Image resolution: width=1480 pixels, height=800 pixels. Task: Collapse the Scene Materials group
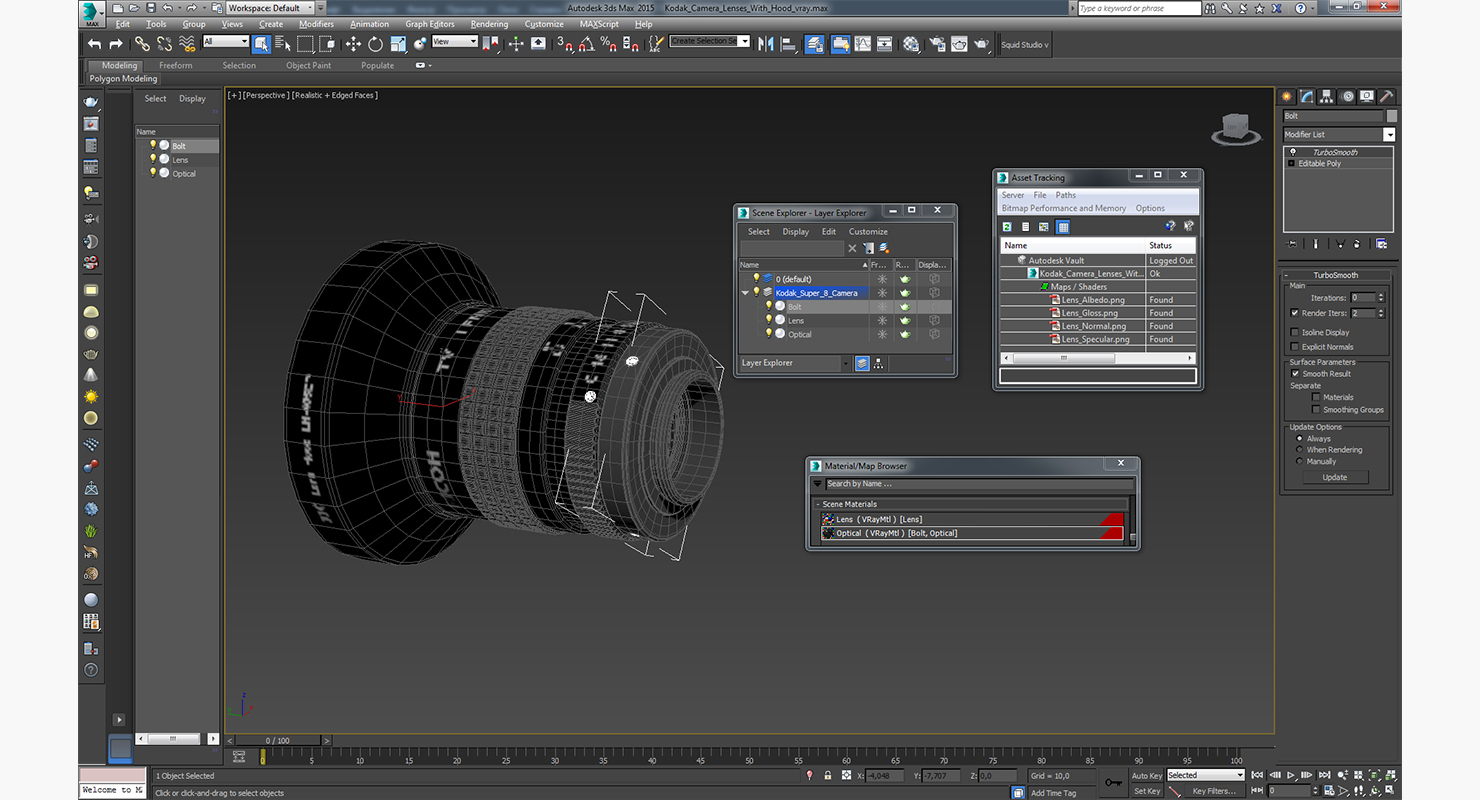pyautogui.click(x=817, y=504)
